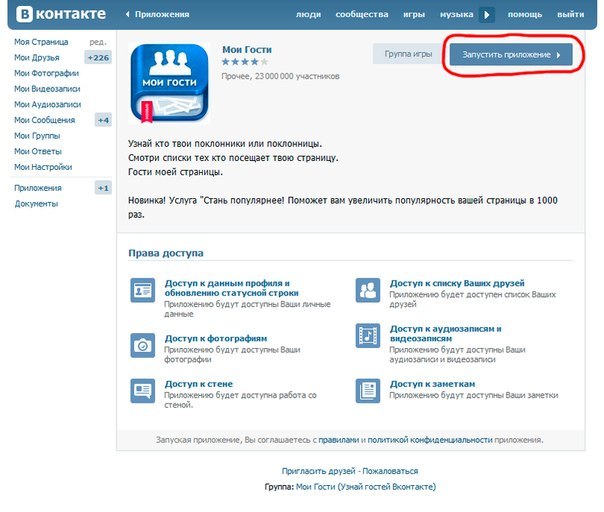Click the audio and video access icon
The height and width of the screenshot is (512, 604).
368,335
